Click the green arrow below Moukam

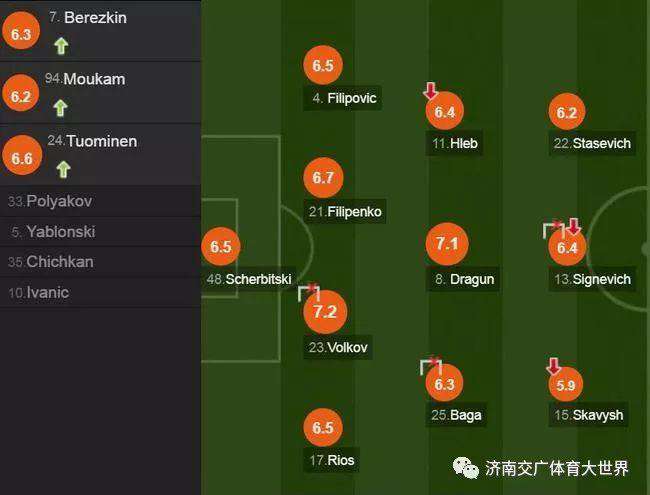click(61, 107)
